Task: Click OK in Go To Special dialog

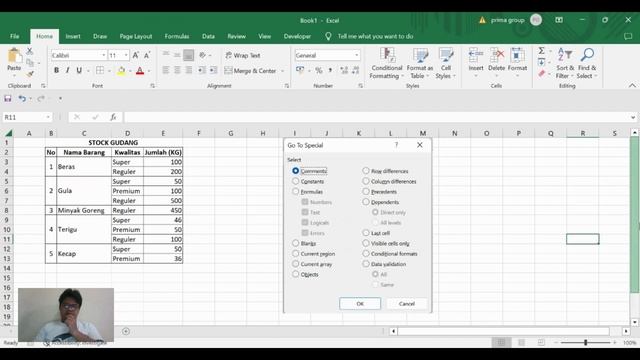Action: 360,304
